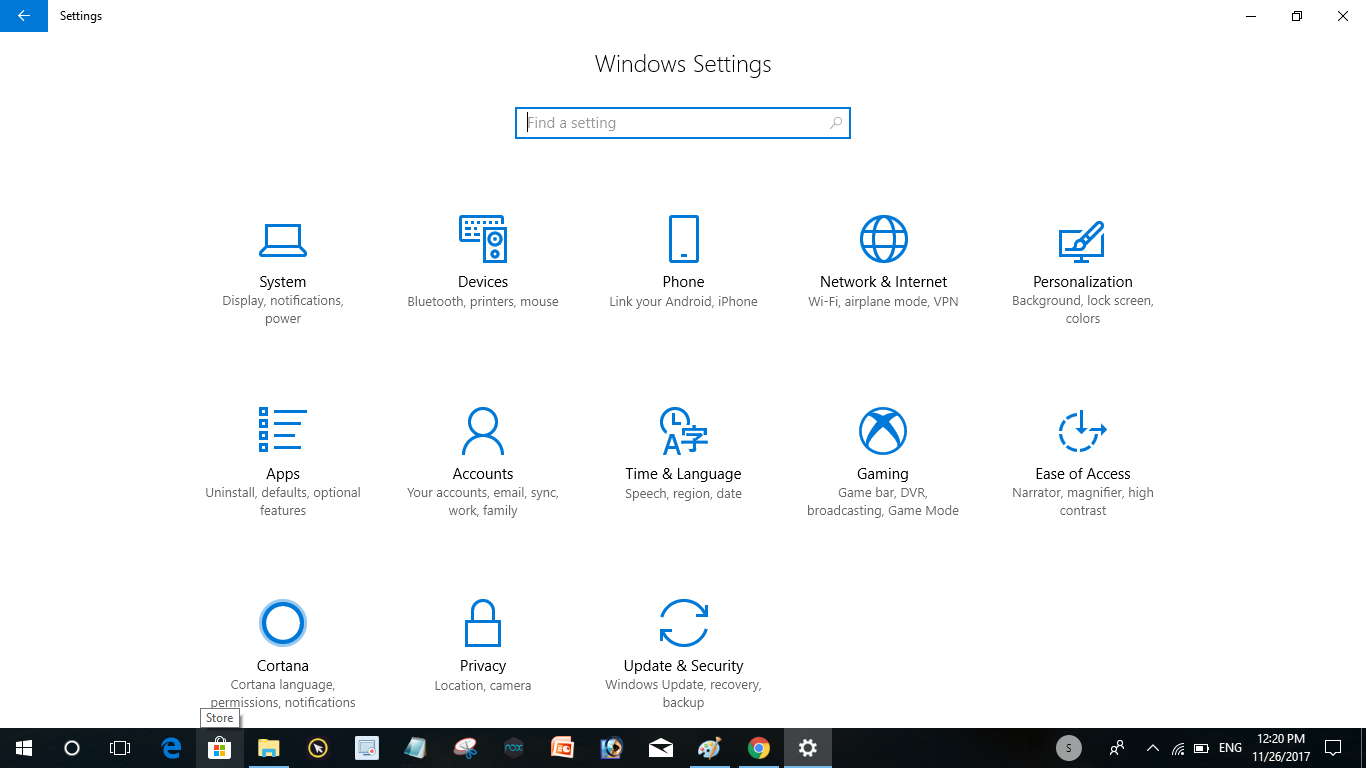This screenshot has width=1366, height=768.
Task: Open the Action Center notifications panel
Action: 1333,747
